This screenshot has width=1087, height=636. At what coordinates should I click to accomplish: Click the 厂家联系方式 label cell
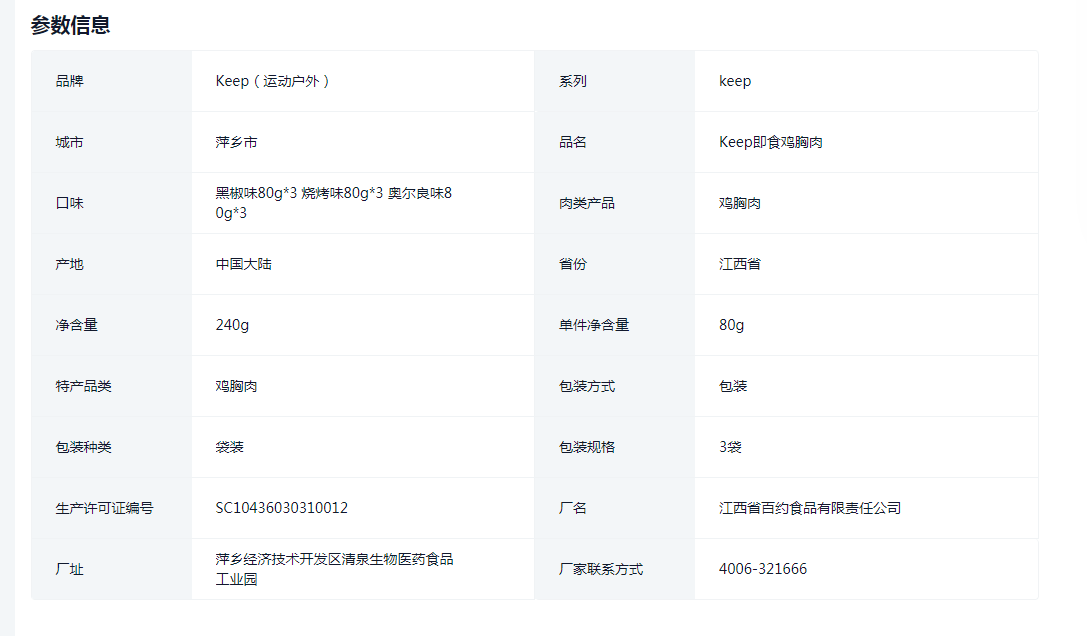tap(601, 569)
